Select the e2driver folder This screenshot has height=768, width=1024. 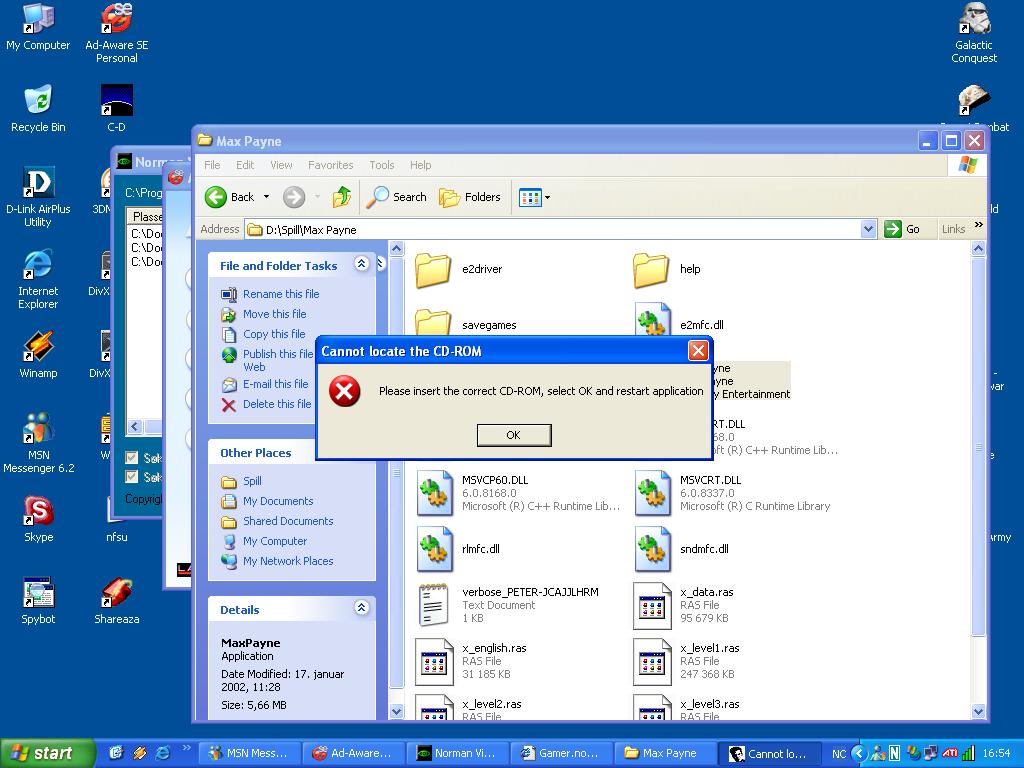click(x=459, y=270)
